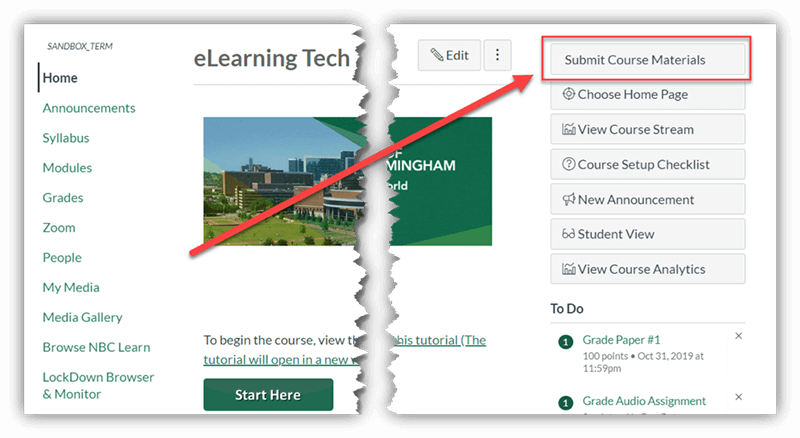
Task: Dismiss Grade Audio Assignment to-do item
Action: pyautogui.click(x=738, y=397)
